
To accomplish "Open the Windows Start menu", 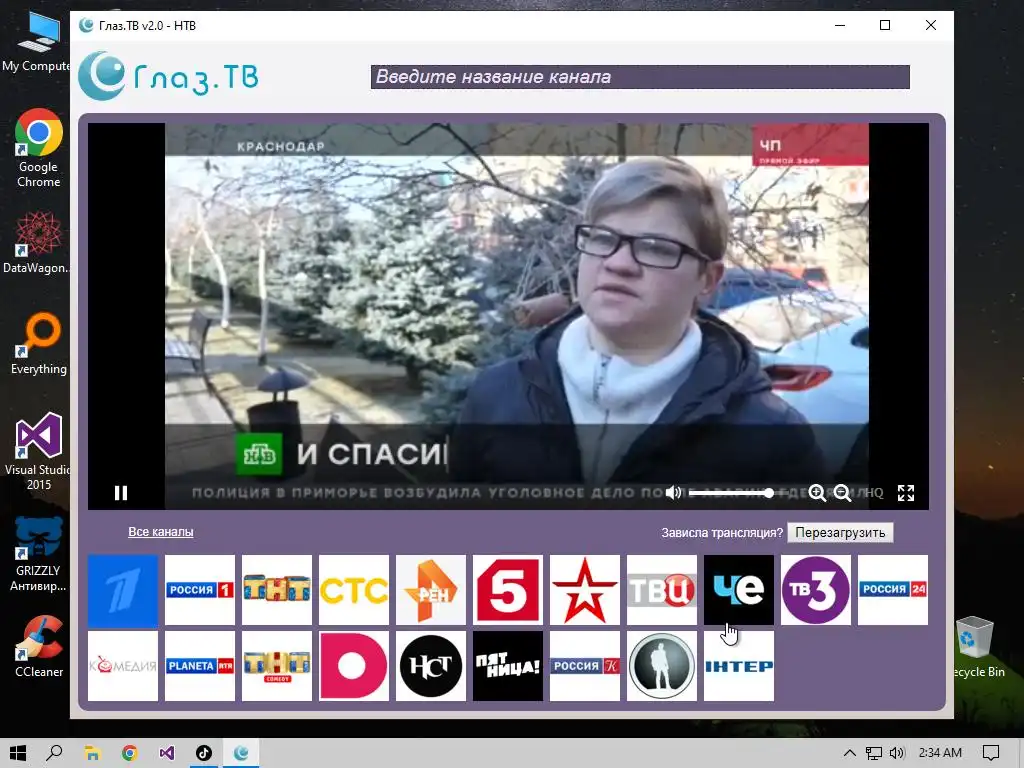I will (18, 753).
